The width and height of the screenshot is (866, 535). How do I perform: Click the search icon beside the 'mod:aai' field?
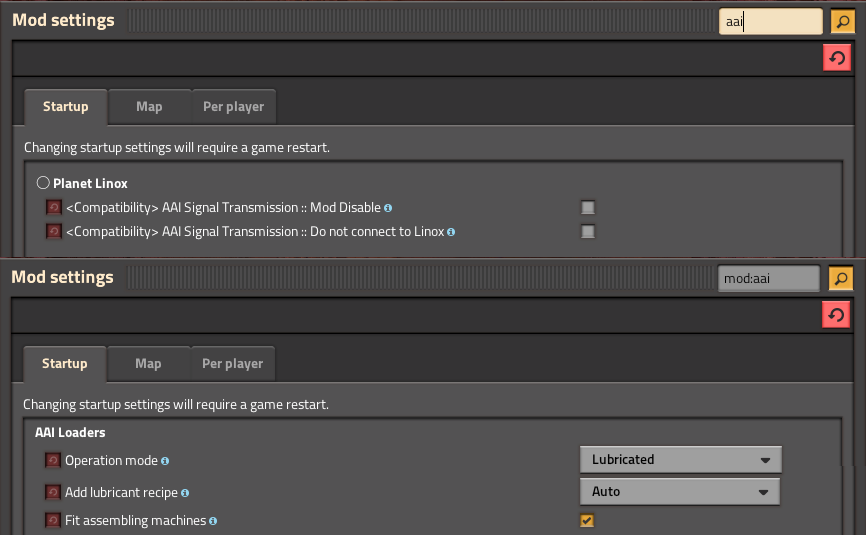(x=842, y=278)
